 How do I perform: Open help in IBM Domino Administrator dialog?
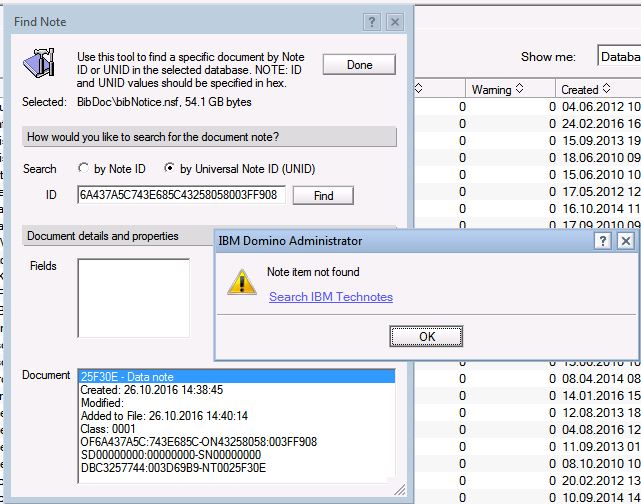pyautogui.click(x=603, y=241)
